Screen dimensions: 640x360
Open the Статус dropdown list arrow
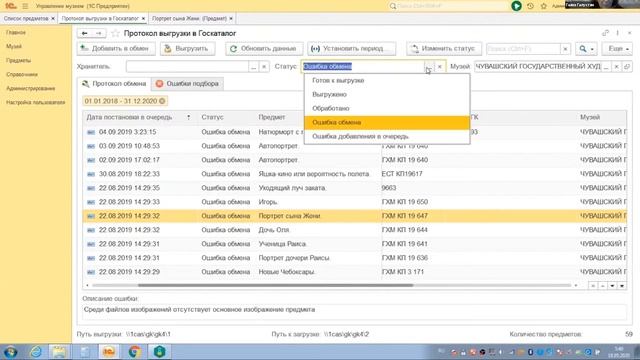tap(429, 67)
